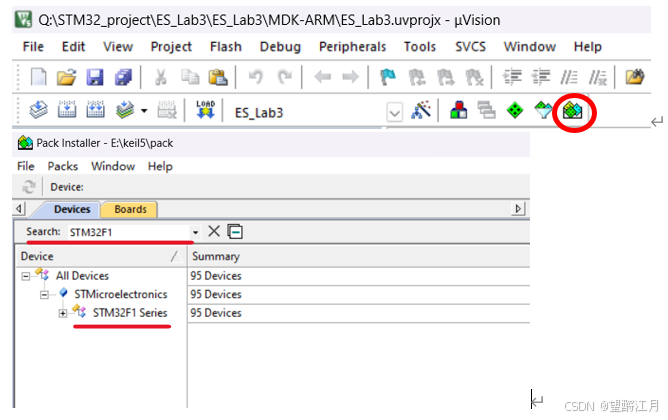Unindent selected lines icon

(541, 77)
